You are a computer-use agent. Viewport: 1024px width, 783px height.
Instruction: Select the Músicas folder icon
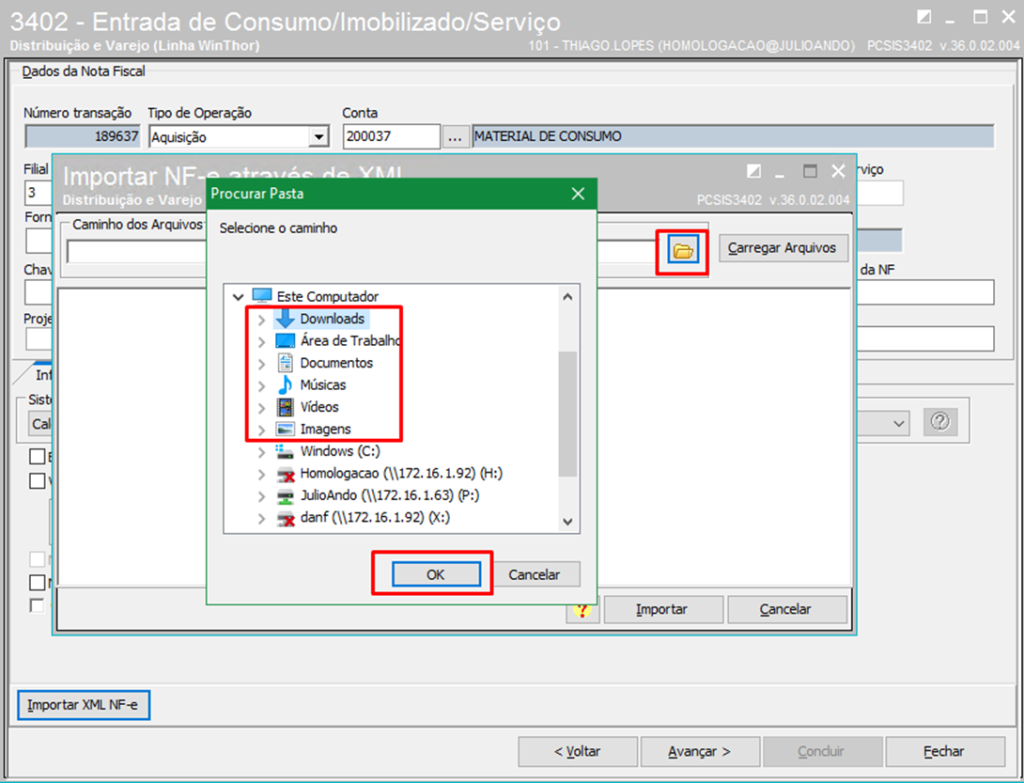(x=285, y=385)
